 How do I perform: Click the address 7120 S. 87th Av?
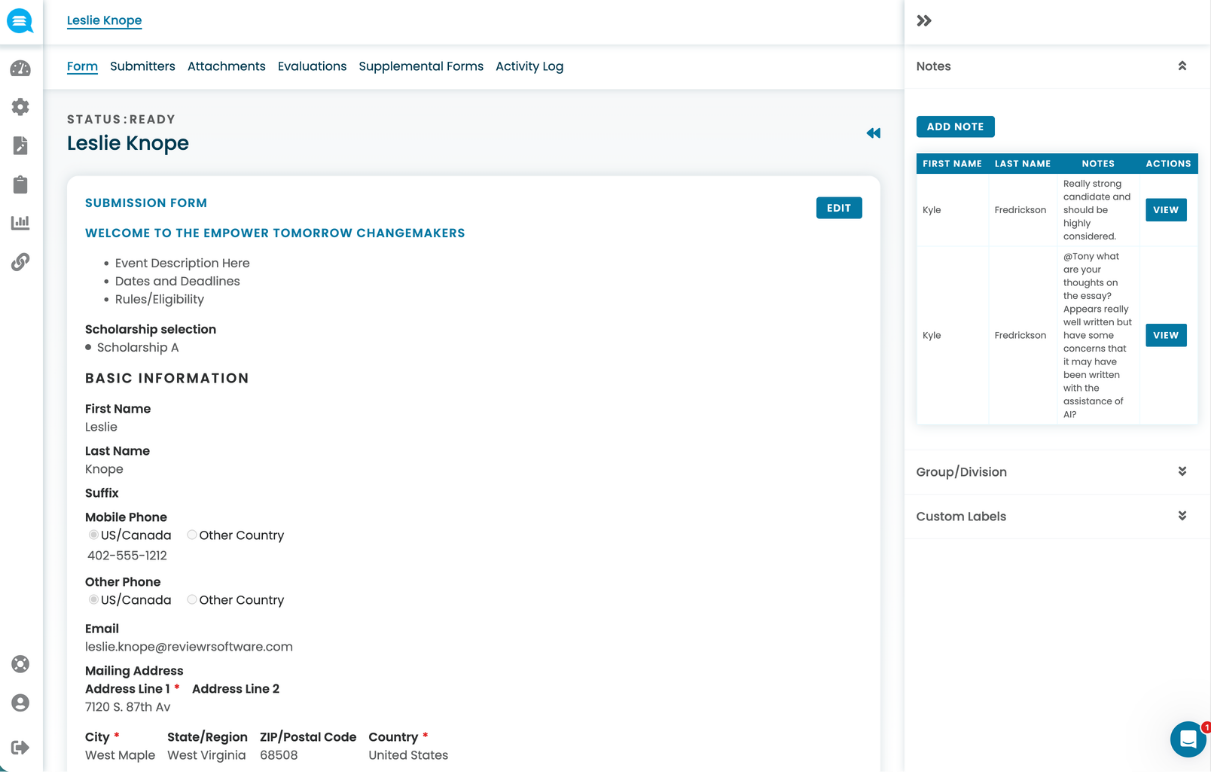point(128,707)
